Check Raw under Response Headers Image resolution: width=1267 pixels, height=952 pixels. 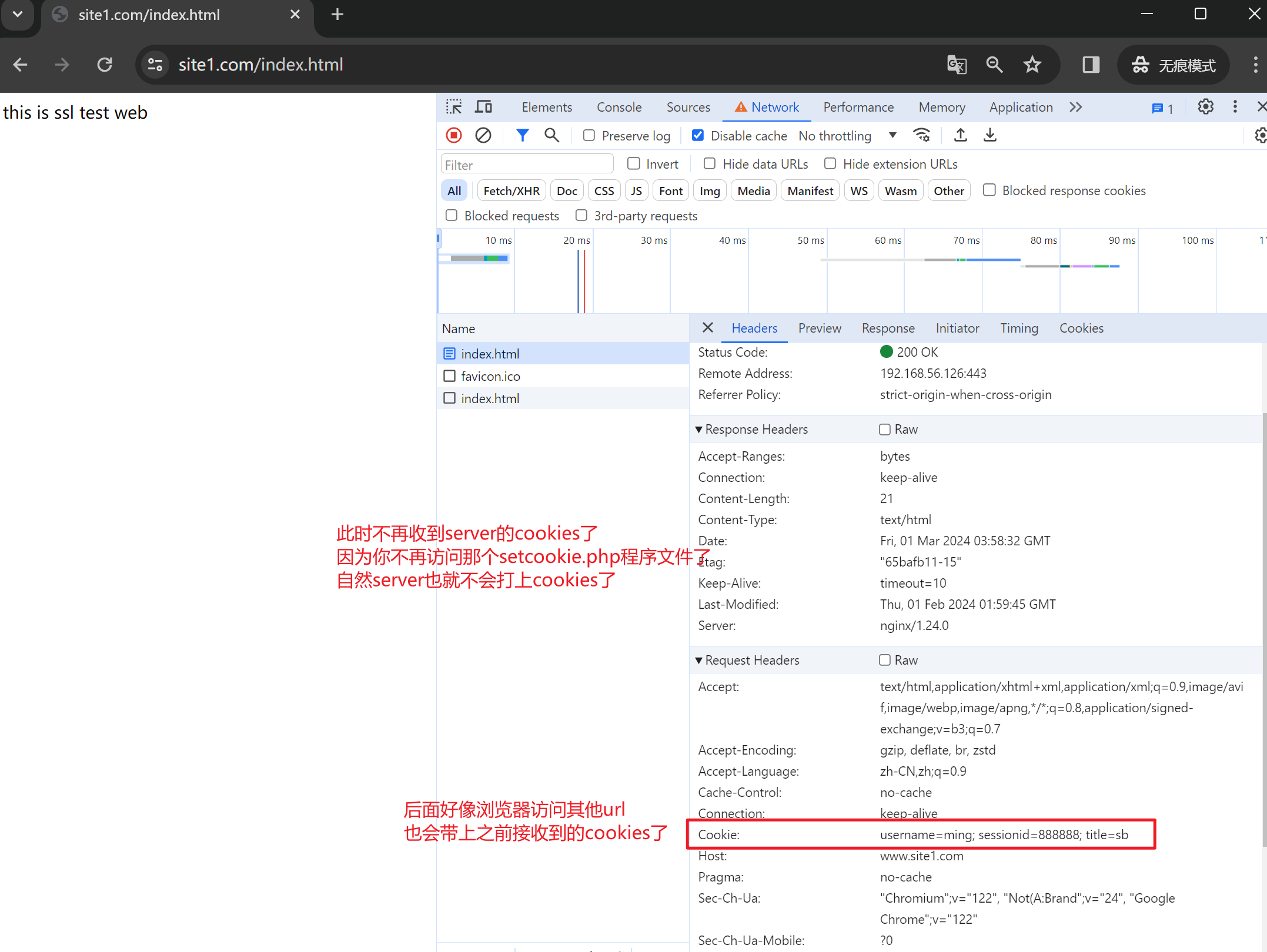coord(884,430)
